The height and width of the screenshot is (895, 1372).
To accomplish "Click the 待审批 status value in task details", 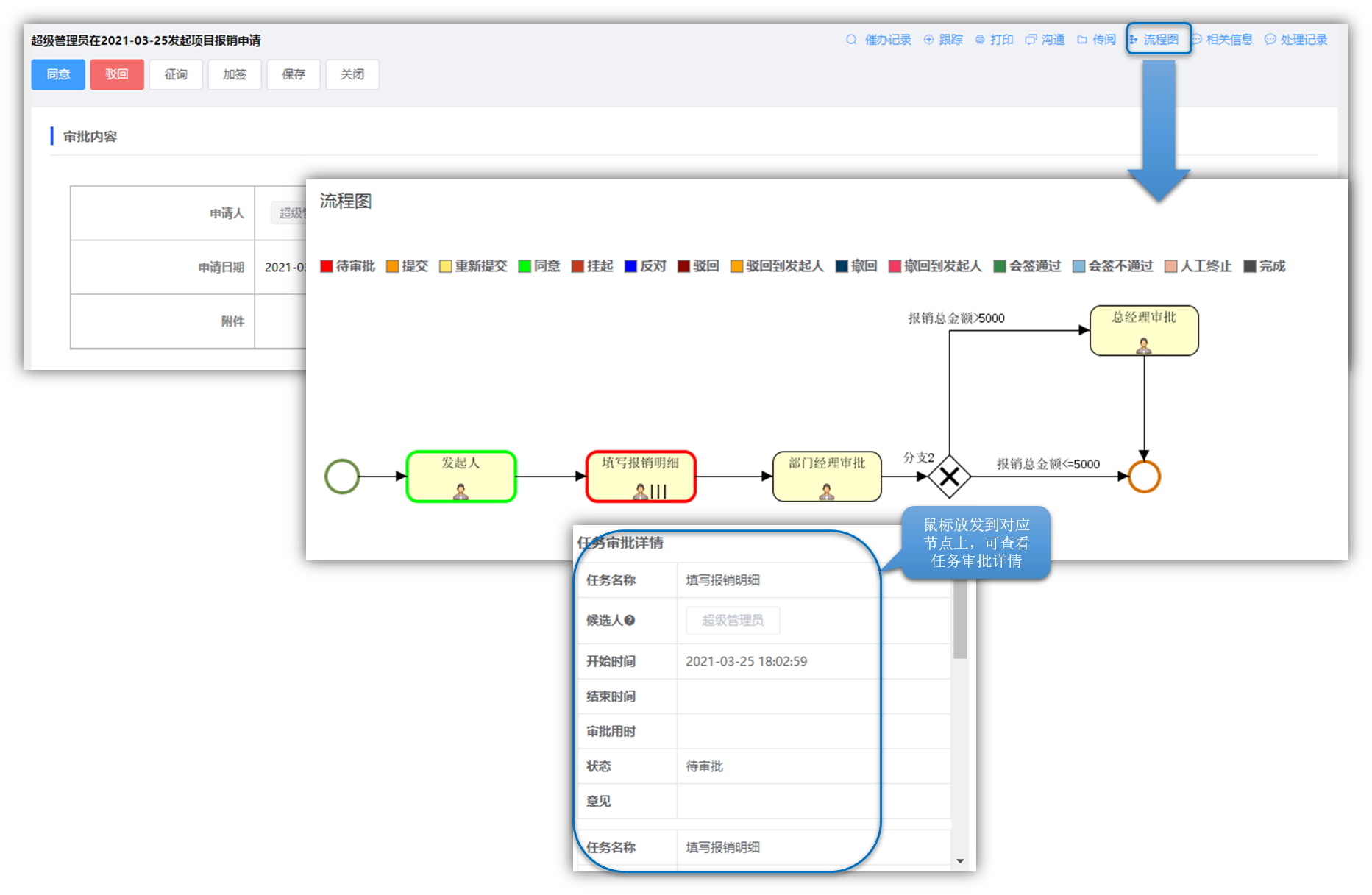I will coord(704,766).
